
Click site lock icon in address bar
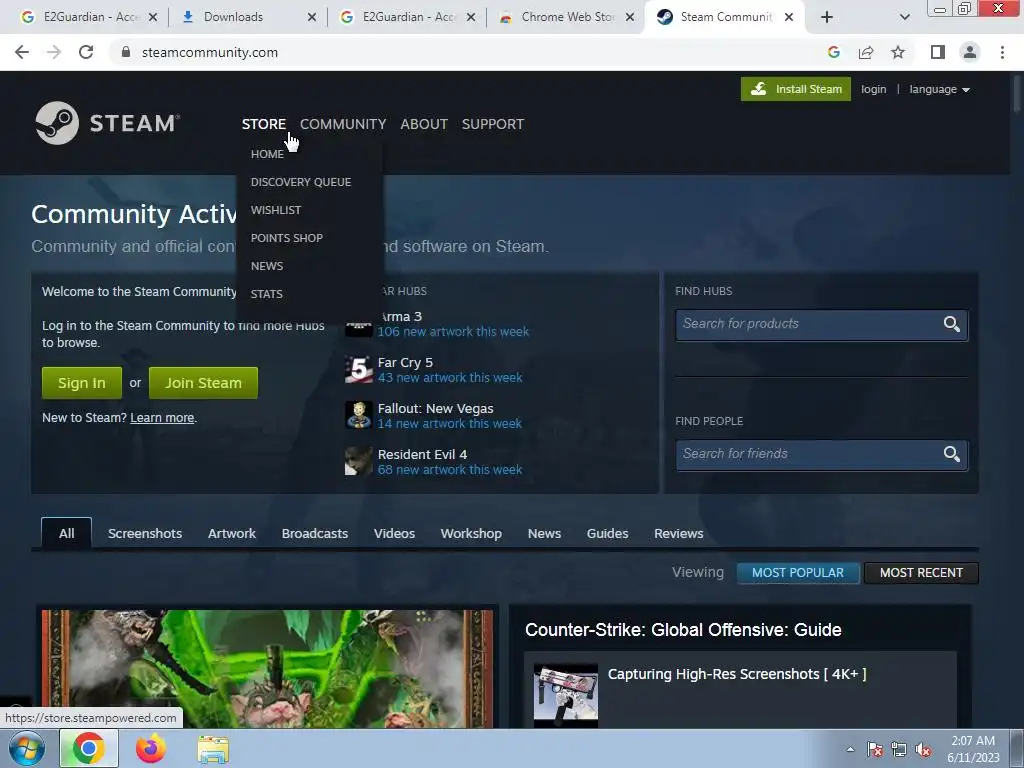(126, 52)
